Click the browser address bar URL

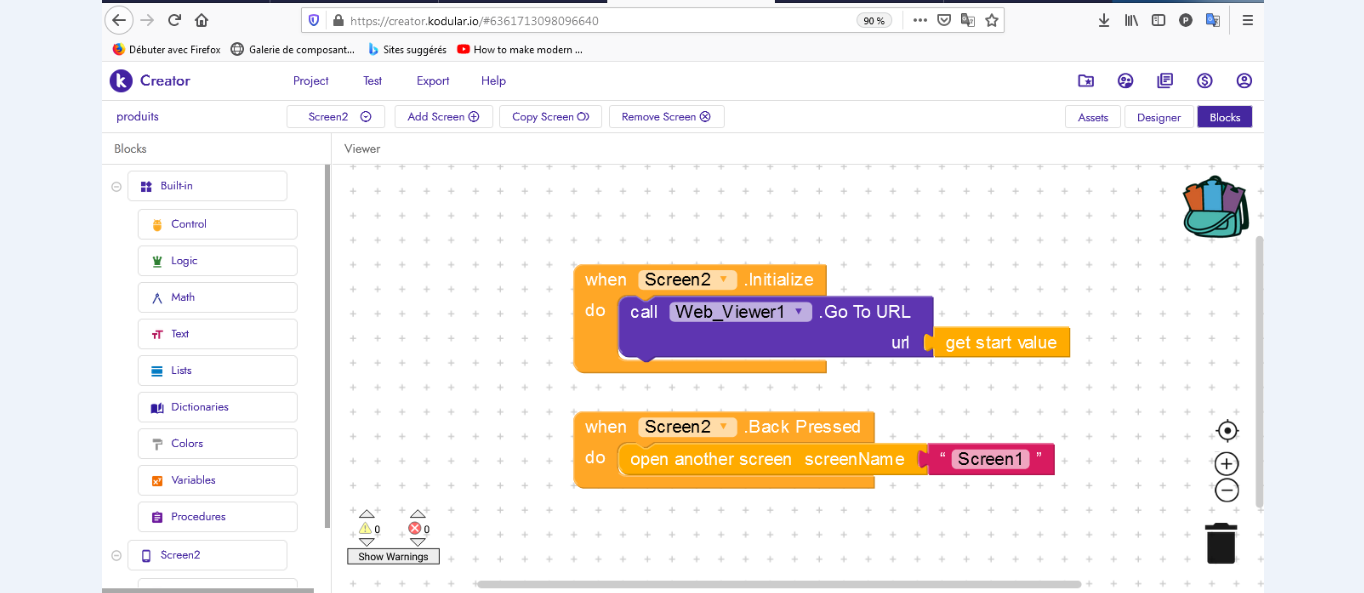pyautogui.click(x=474, y=20)
